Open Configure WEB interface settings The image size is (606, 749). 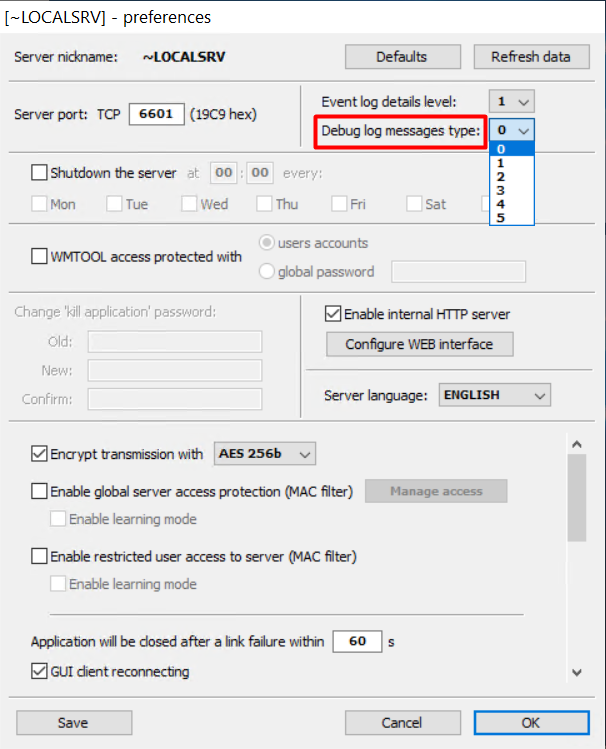[x=419, y=344]
